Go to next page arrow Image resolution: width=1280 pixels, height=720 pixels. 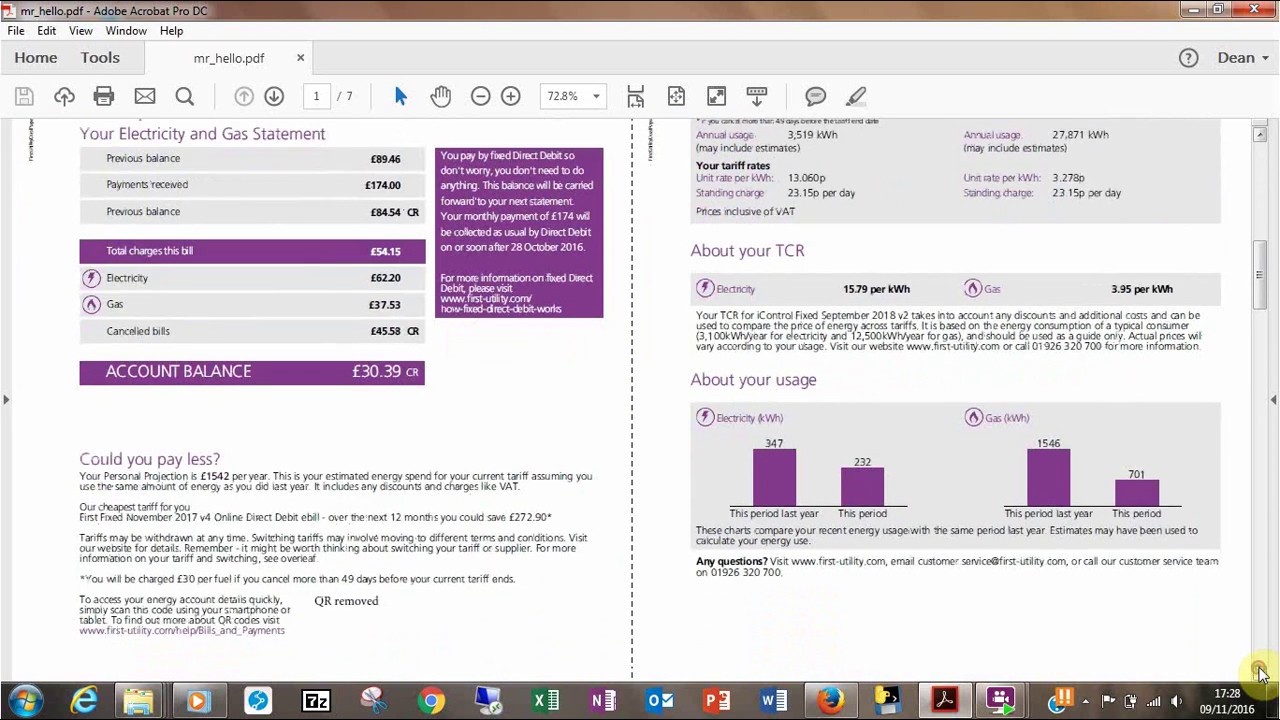tap(274, 96)
